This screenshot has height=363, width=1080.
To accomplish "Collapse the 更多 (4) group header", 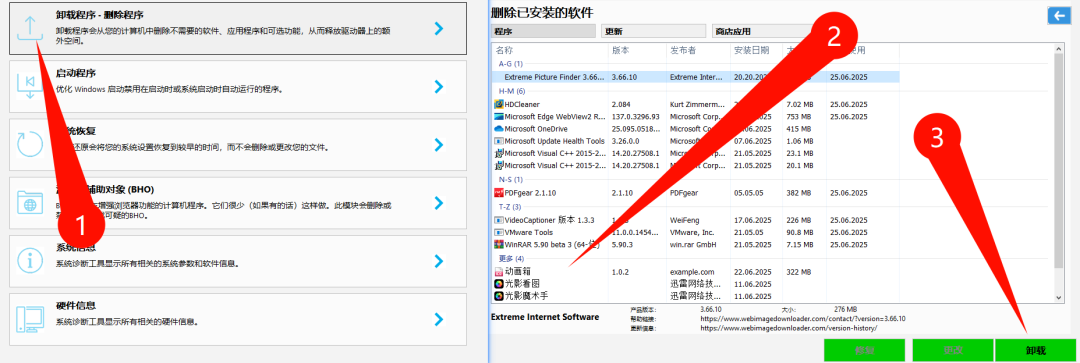I will point(511,259).
